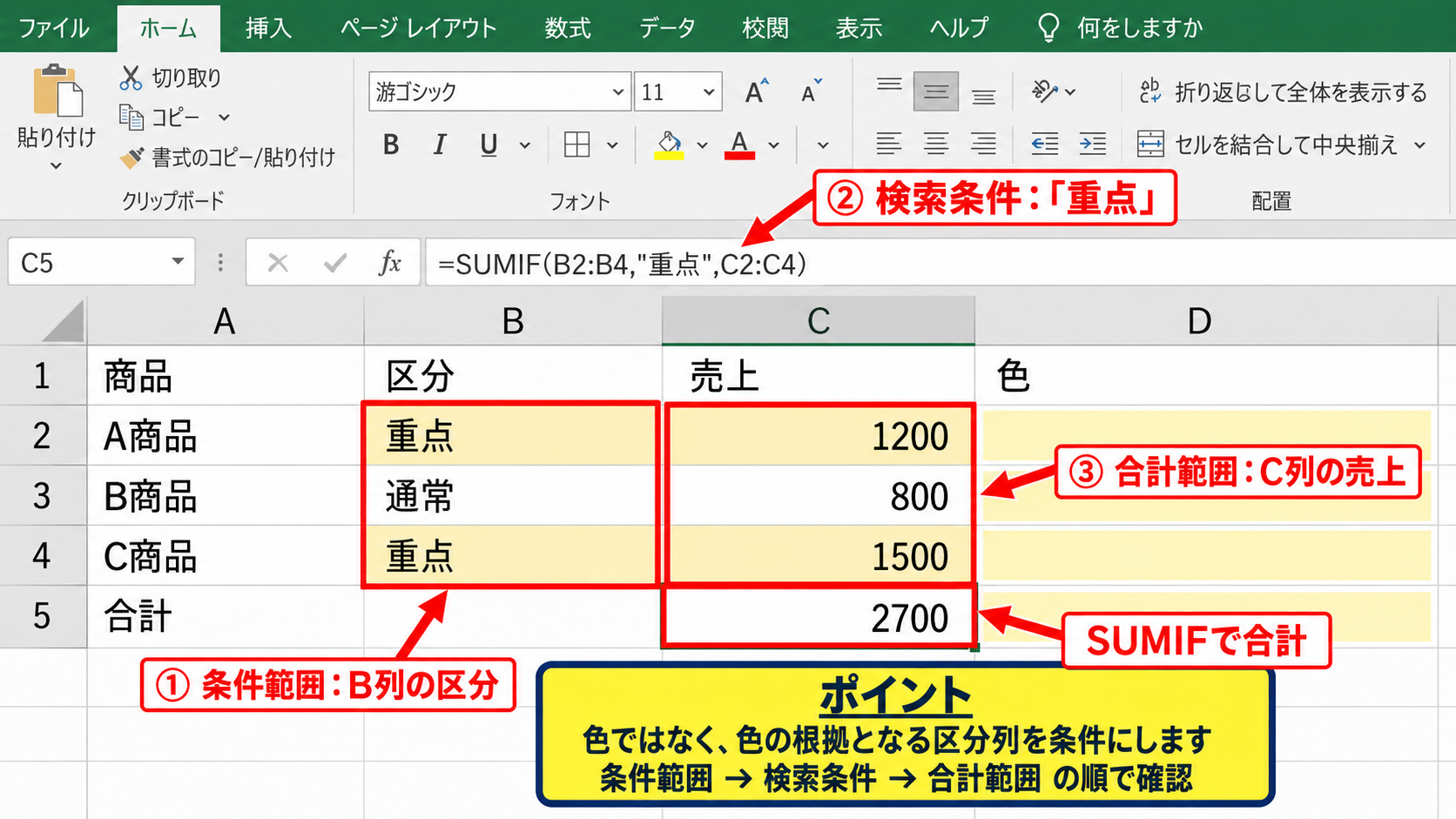1456x819 pixels.
Task: Align text left icon
Action: pyautogui.click(x=889, y=144)
